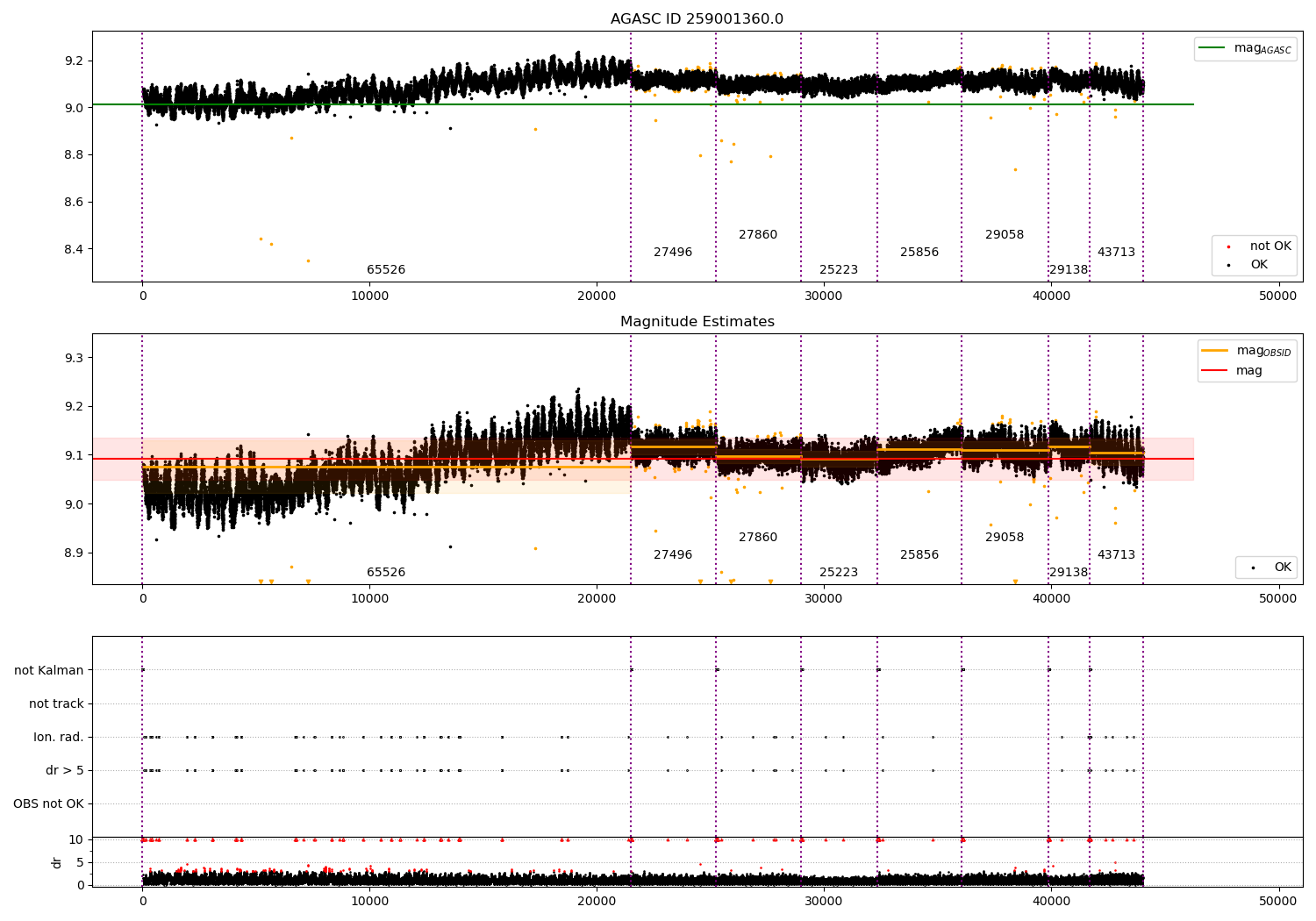Click OBSID label 65526 in the AGASC ID plot
Image resolution: width=1316 pixels, height=921 pixels.
click(x=386, y=270)
